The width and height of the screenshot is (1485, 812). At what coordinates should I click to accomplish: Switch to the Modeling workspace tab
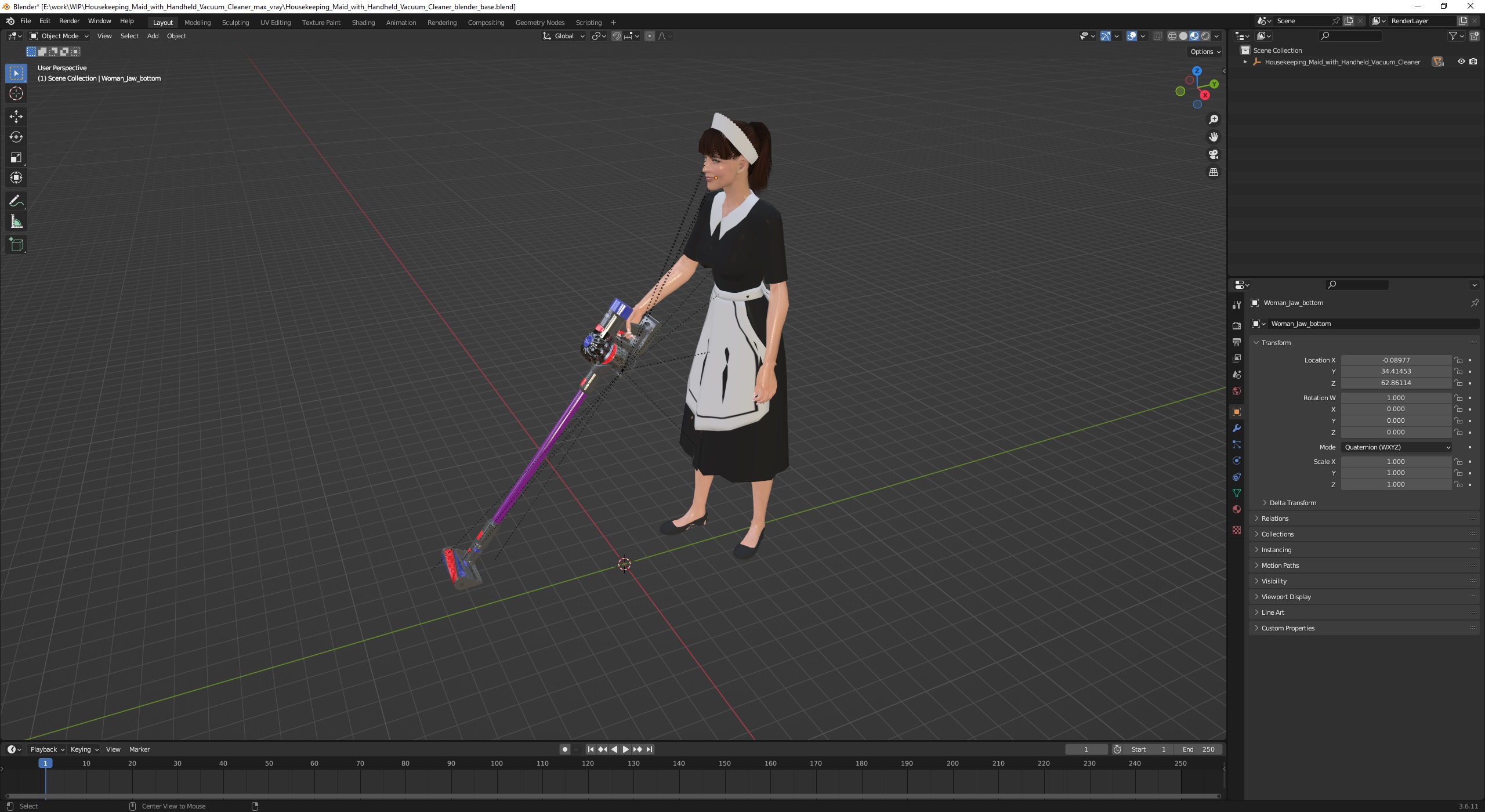click(x=197, y=23)
